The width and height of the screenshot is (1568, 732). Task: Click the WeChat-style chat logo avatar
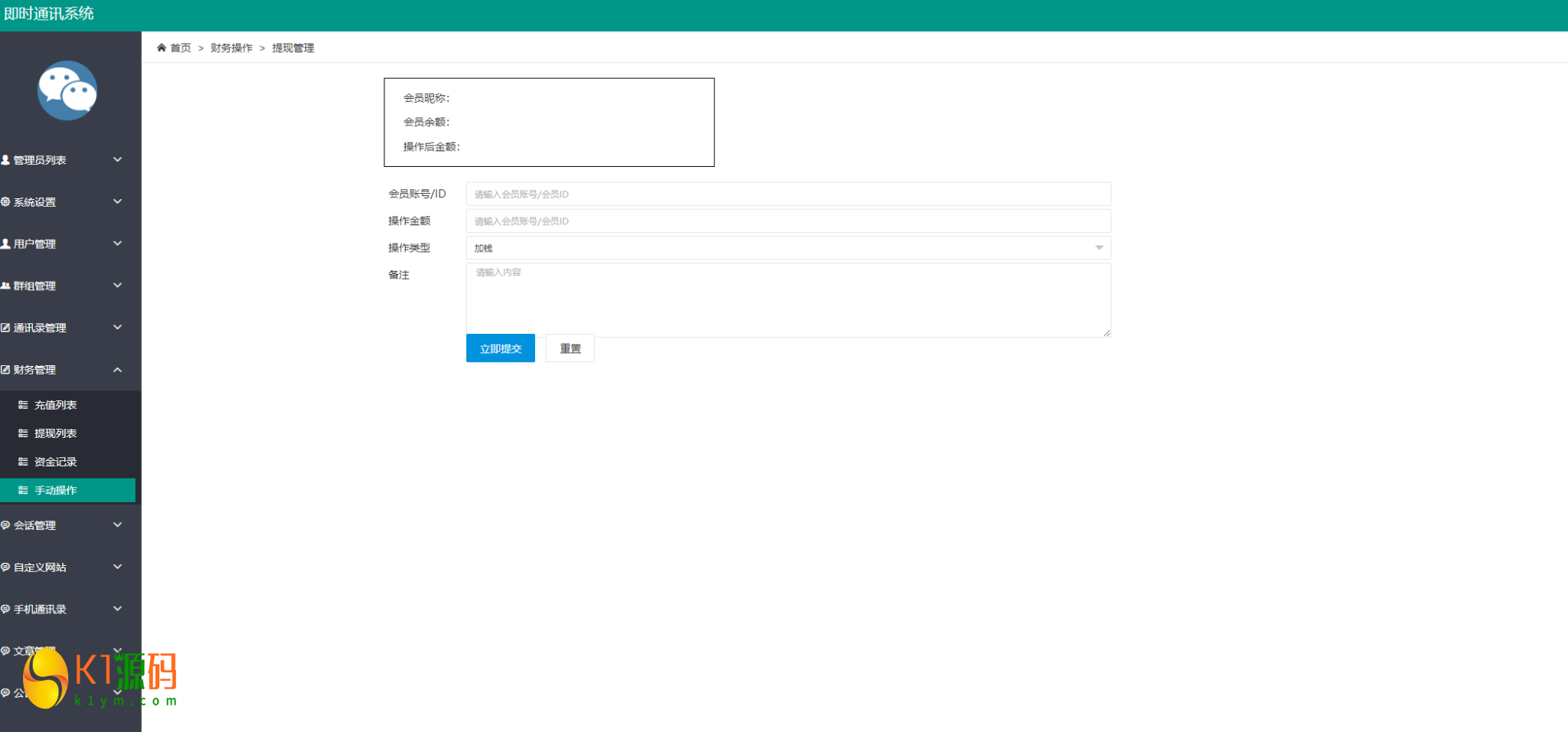click(x=67, y=90)
